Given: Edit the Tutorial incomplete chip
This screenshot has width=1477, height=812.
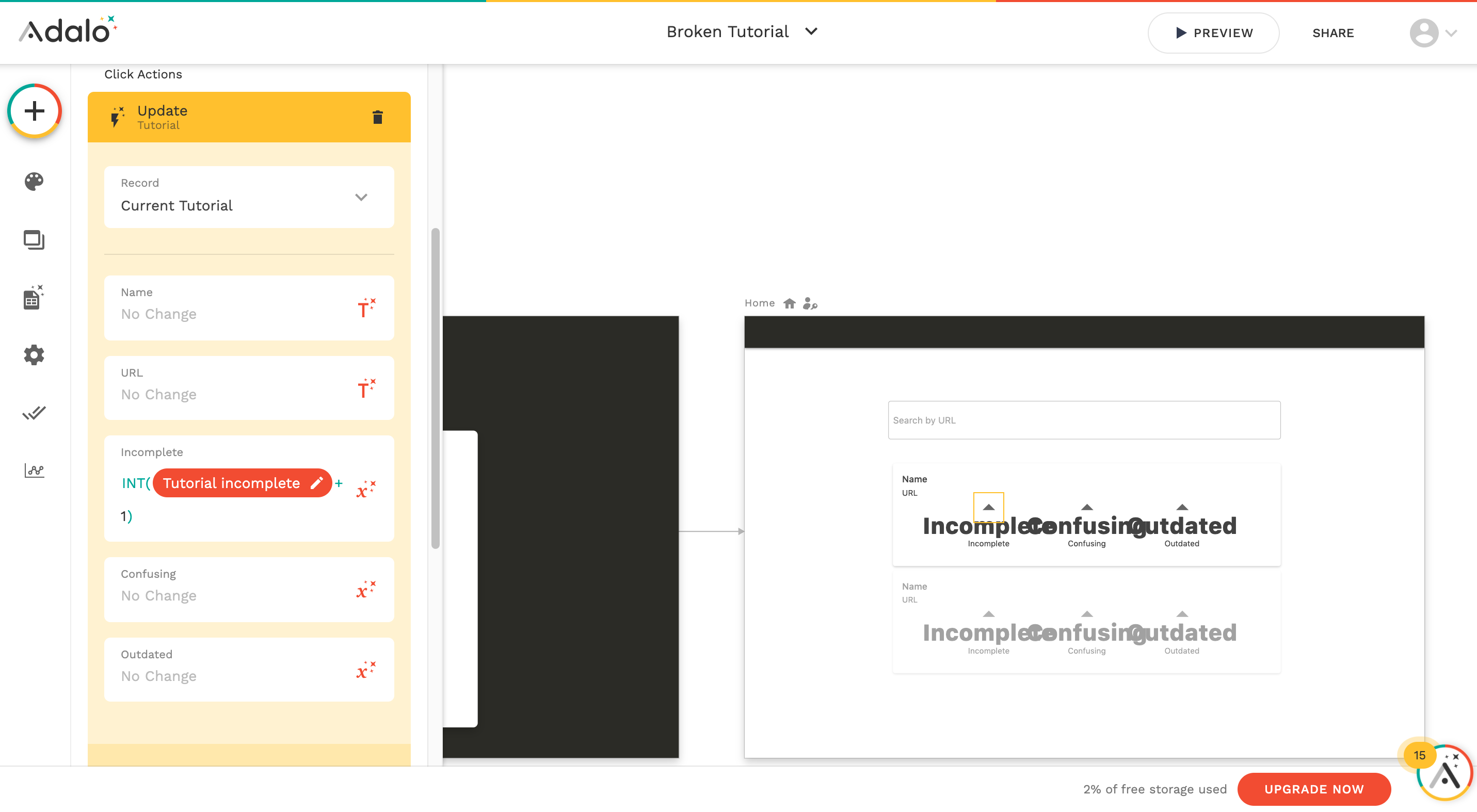Looking at the screenshot, I should pos(316,483).
